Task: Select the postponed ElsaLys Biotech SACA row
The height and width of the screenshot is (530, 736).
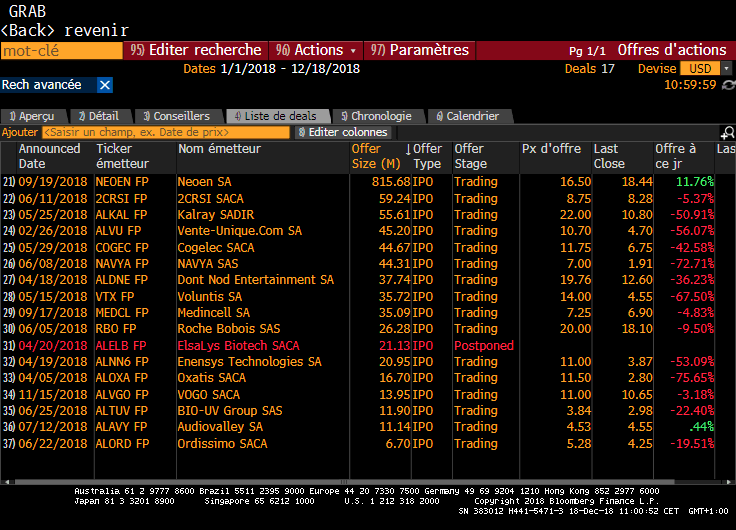Action: pos(358,346)
